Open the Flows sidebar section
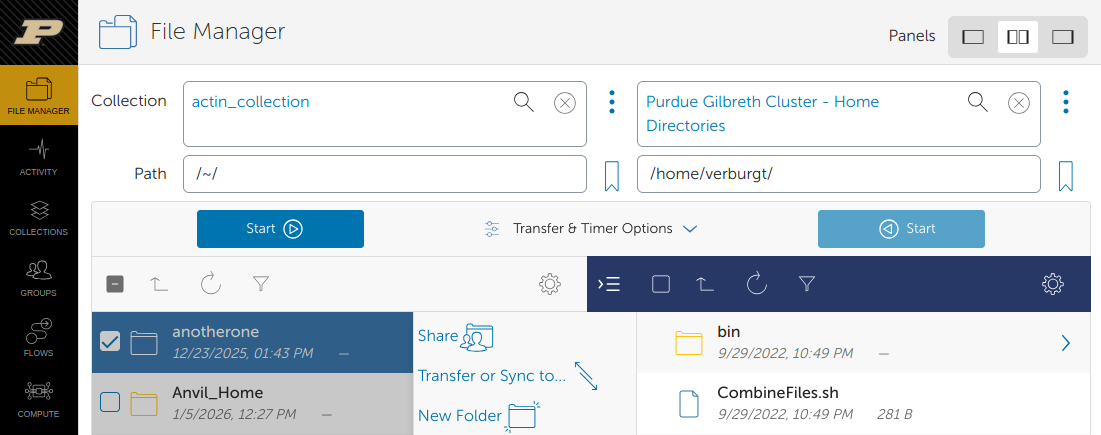The image size is (1101, 435). coord(39,339)
